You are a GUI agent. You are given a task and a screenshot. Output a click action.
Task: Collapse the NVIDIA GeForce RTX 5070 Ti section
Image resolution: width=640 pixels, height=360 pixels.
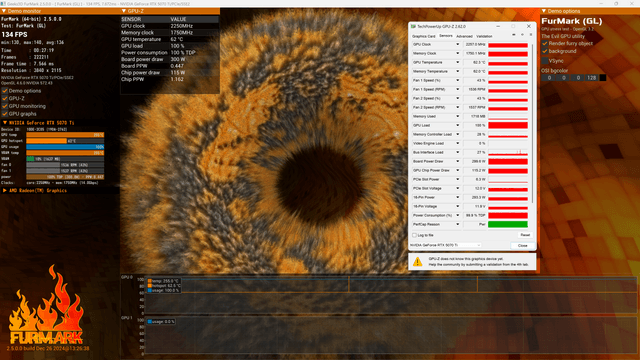[x=5, y=122]
